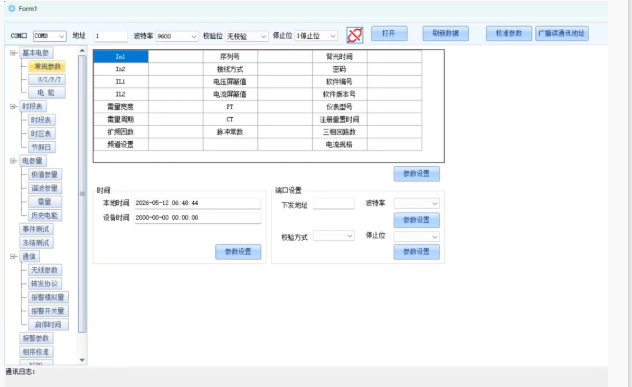Select the 电参量 tree item
The width and height of the screenshot is (632, 387).
coord(33,161)
